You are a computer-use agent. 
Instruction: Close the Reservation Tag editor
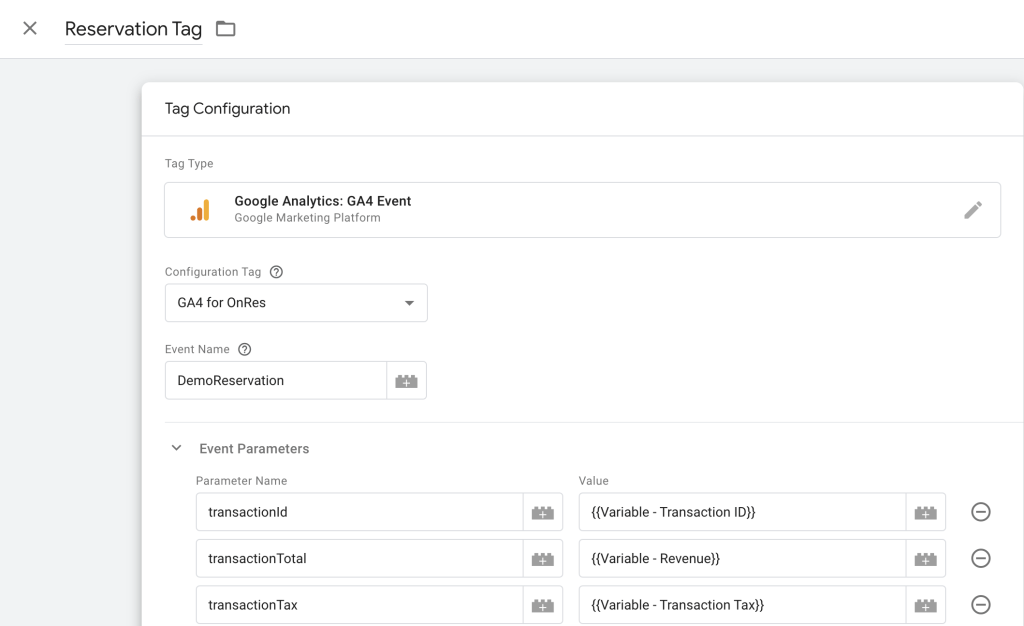pyautogui.click(x=30, y=28)
